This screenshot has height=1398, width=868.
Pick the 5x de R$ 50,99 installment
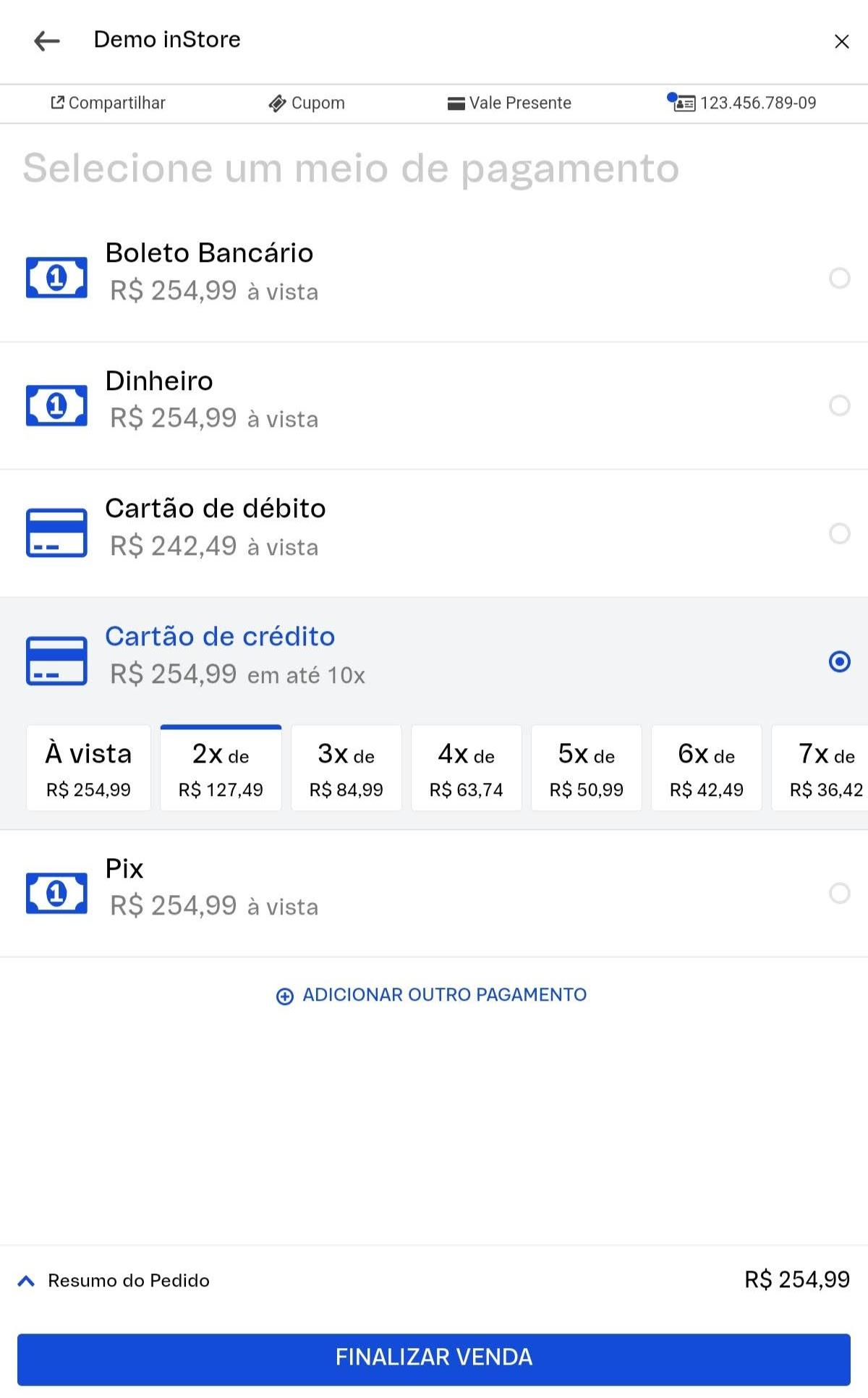586,768
